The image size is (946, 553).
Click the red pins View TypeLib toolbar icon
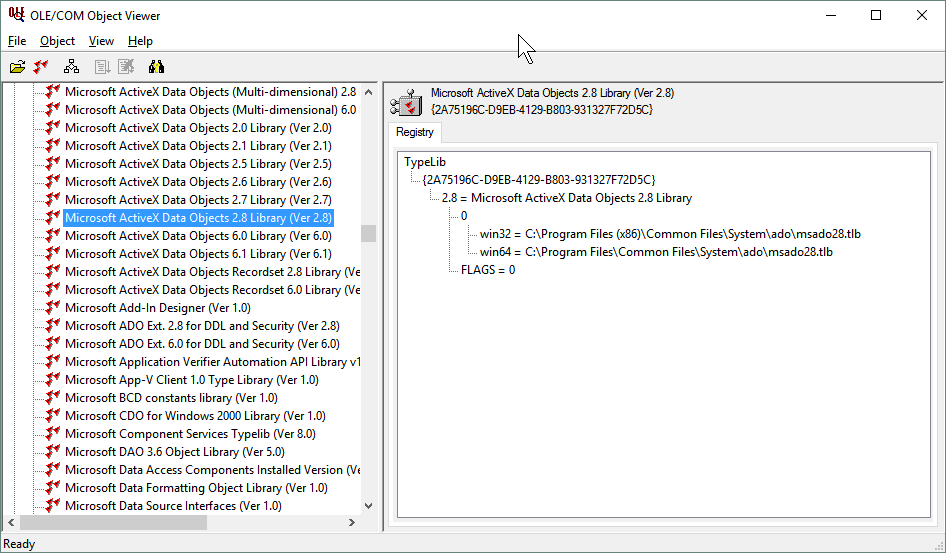[40, 67]
